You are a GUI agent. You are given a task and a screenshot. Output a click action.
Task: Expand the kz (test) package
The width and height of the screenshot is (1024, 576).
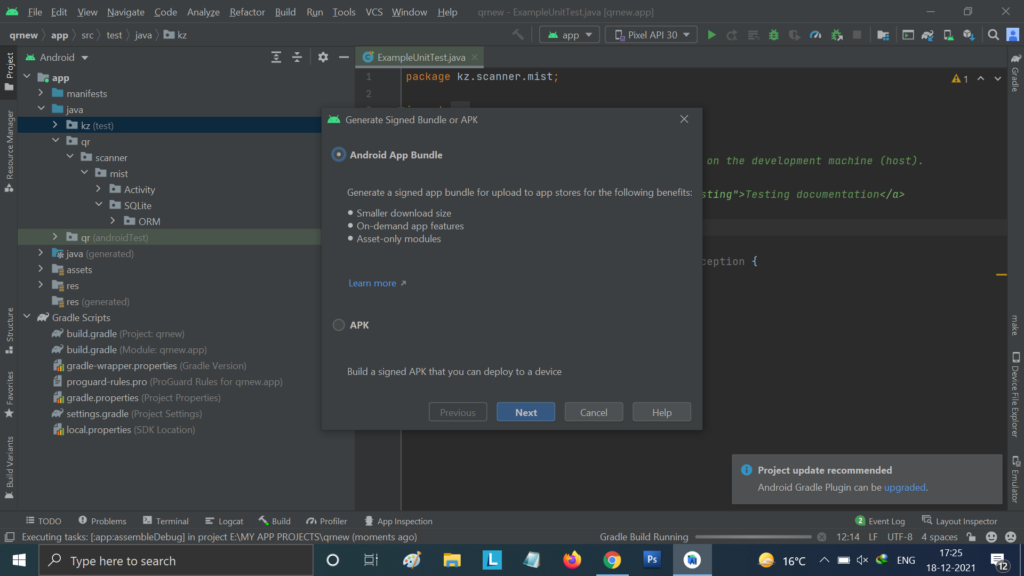tap(55, 125)
